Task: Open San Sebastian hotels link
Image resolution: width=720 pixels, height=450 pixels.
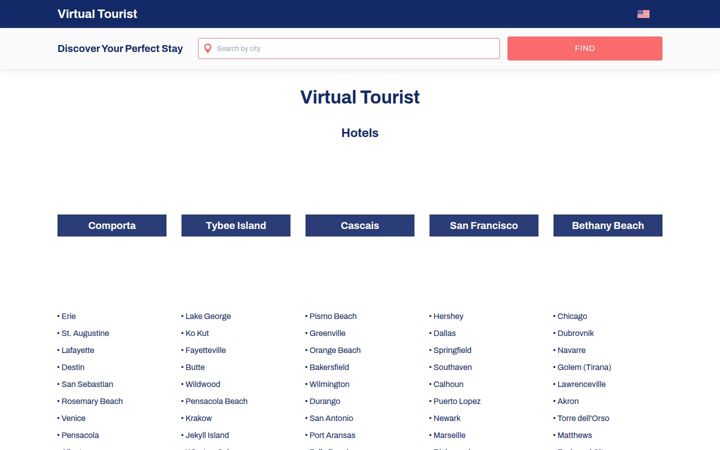Action: (x=87, y=384)
